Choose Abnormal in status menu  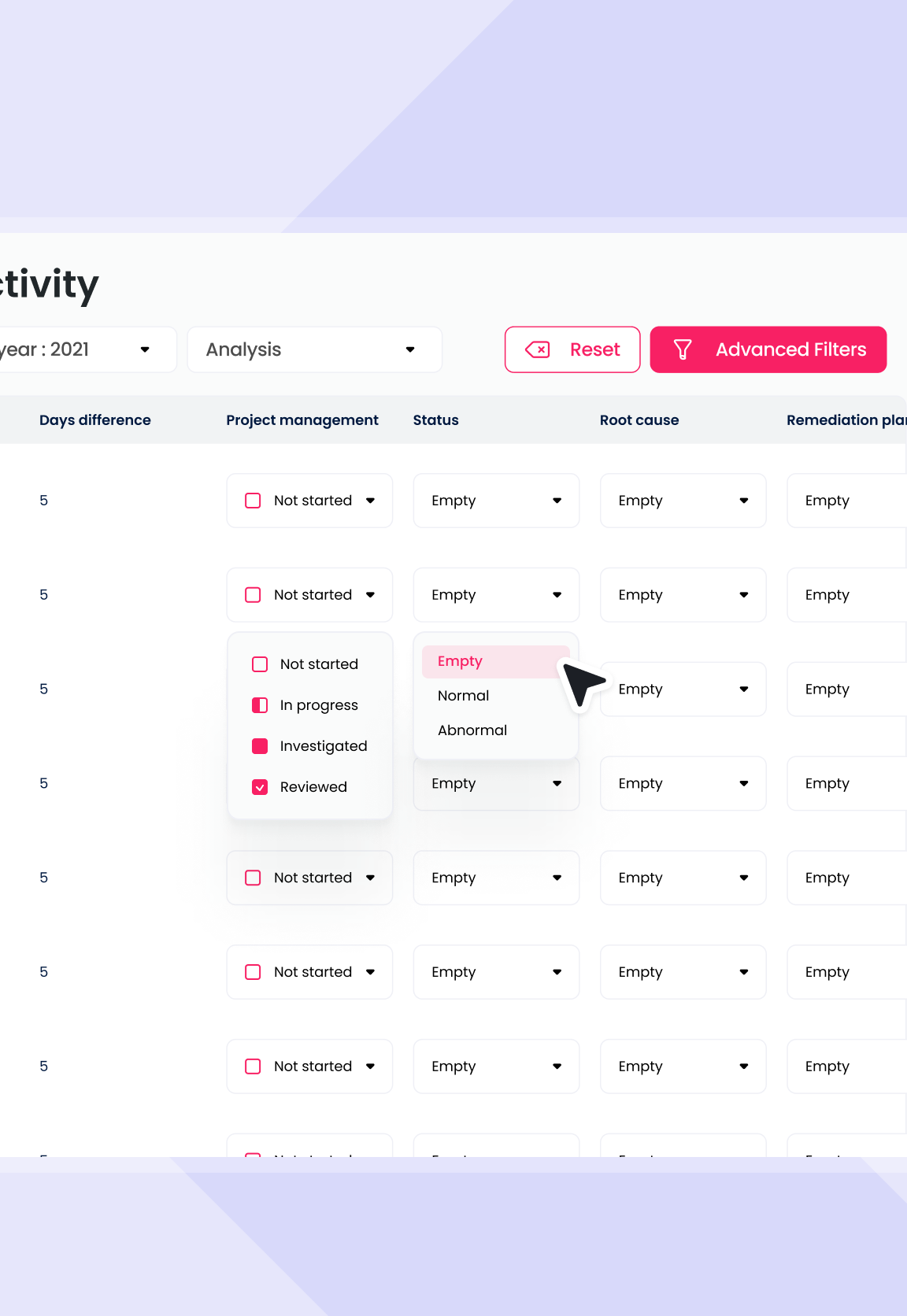472,730
